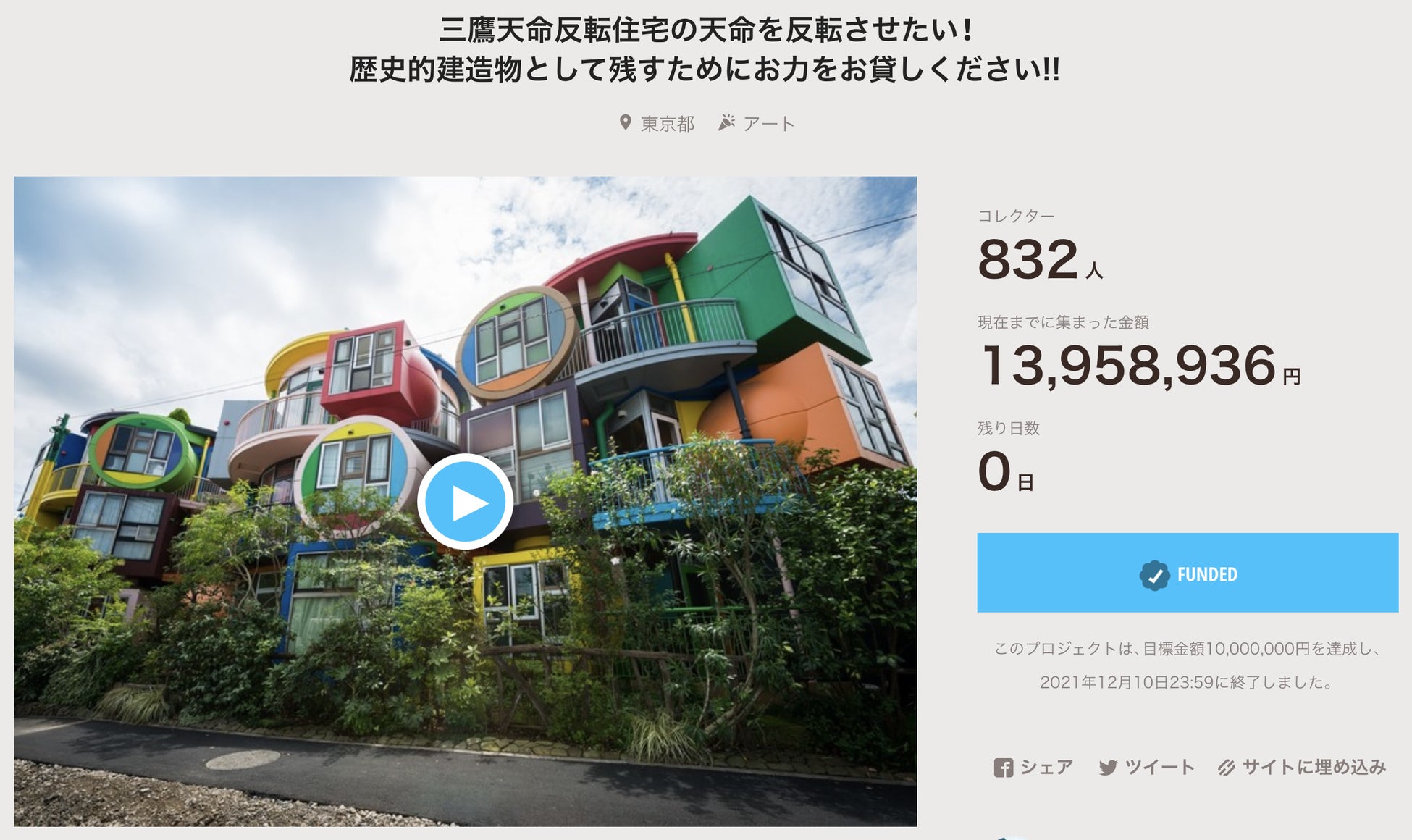Select the ツイート tweet link

(1159, 767)
